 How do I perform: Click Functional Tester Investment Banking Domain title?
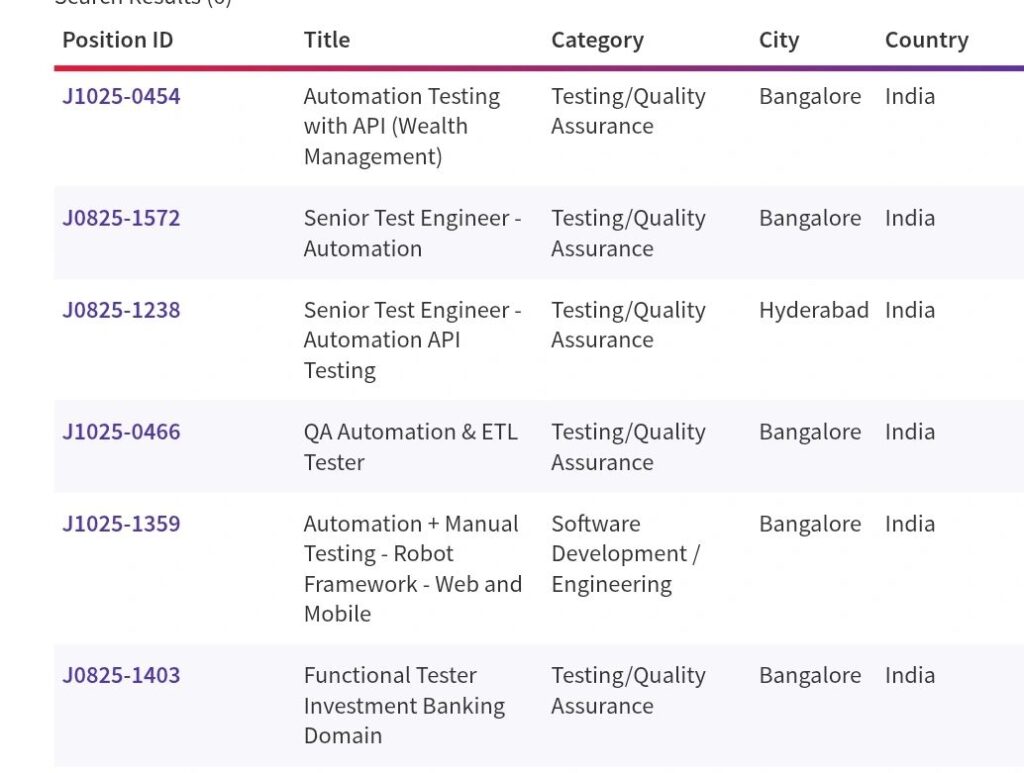(x=403, y=705)
